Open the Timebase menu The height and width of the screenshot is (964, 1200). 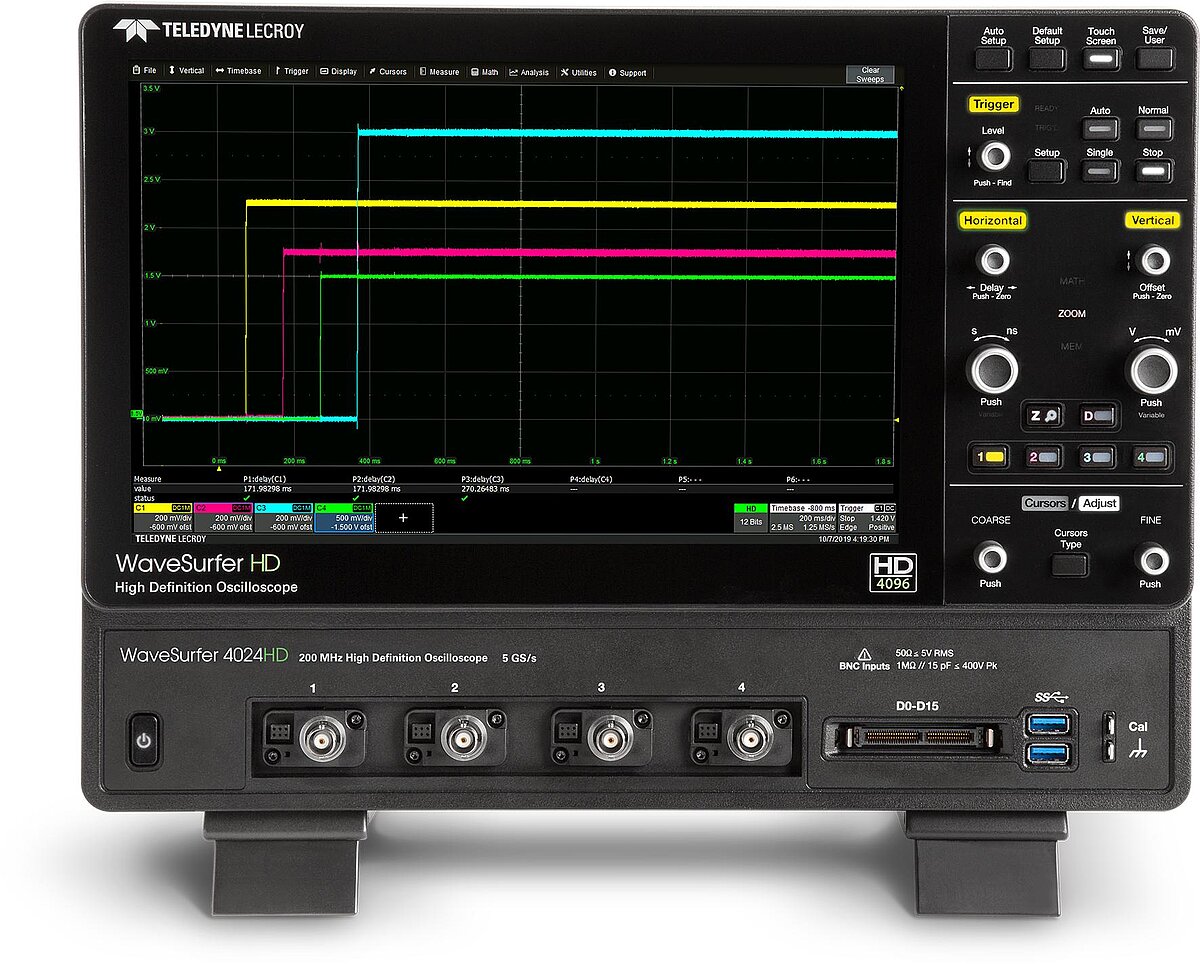tap(238, 71)
